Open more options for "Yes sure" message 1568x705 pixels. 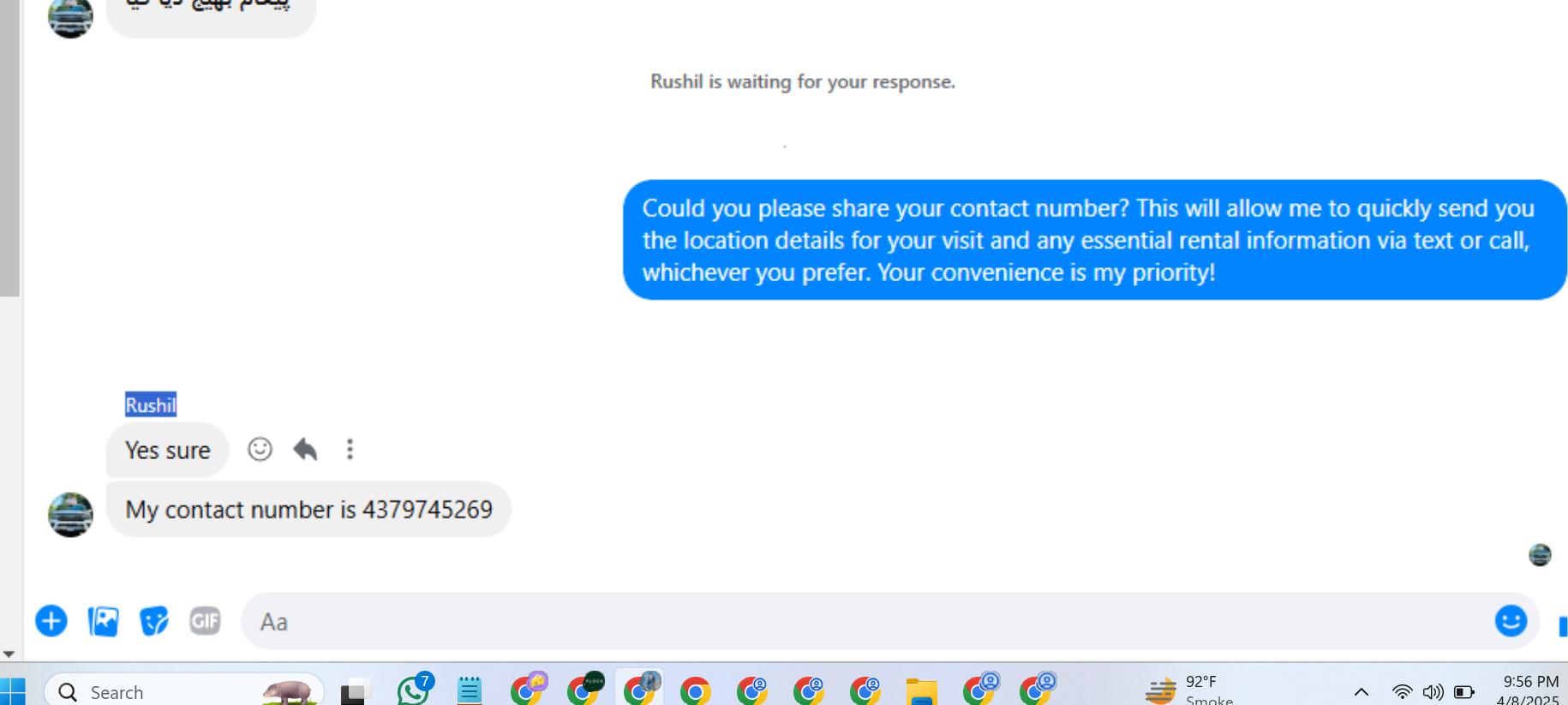(x=350, y=449)
